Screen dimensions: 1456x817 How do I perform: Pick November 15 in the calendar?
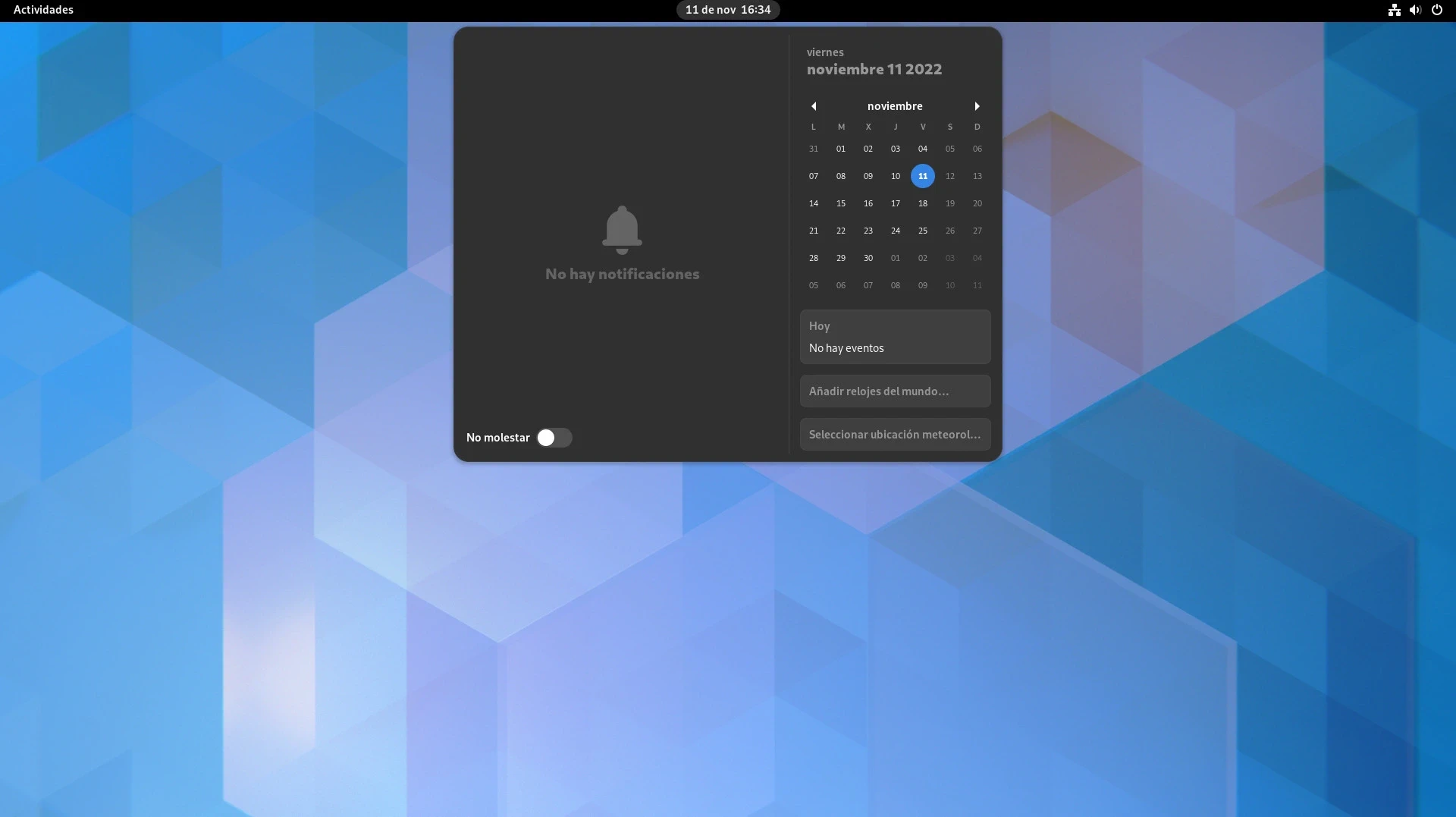[840, 203]
